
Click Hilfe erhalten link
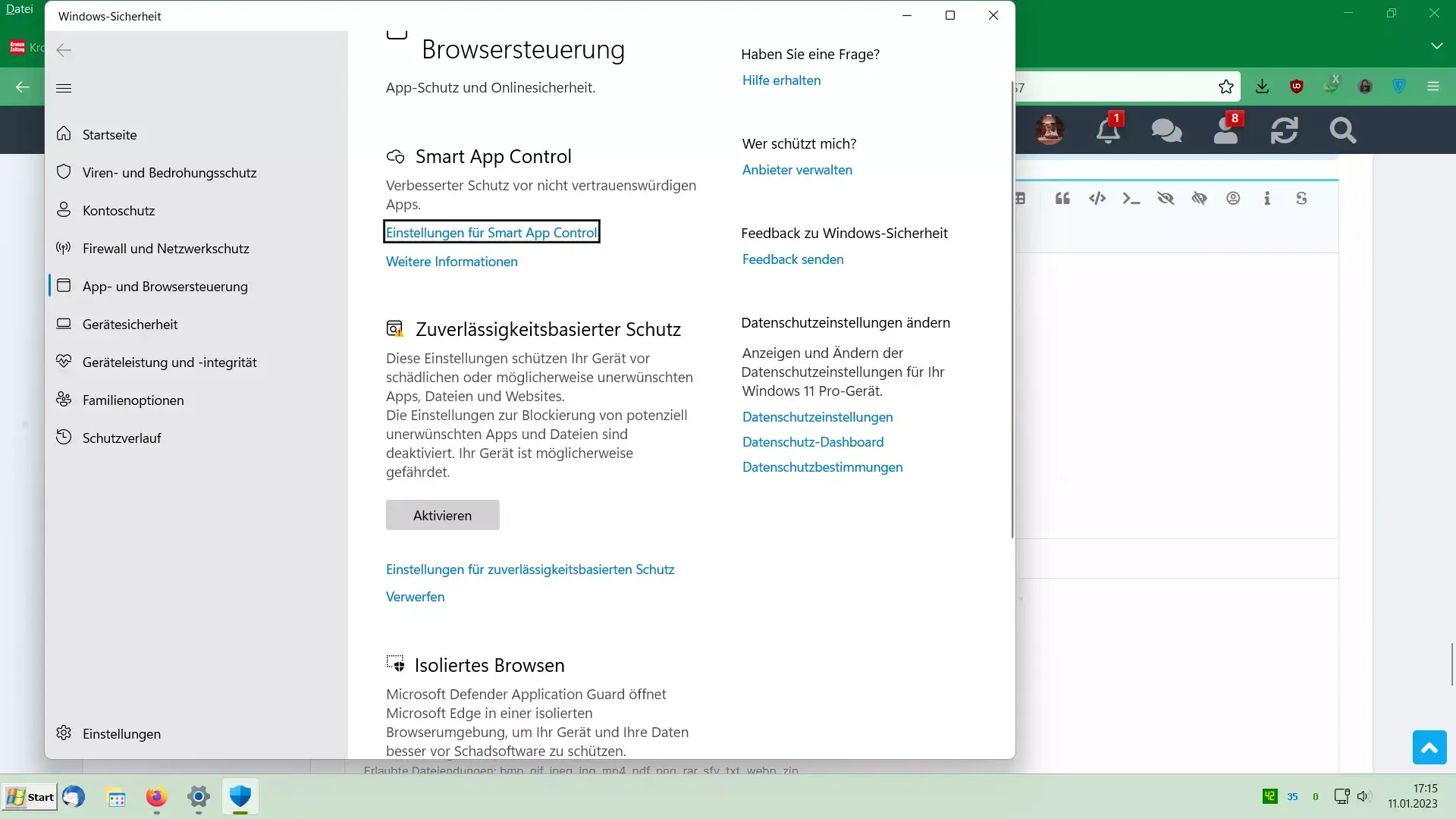click(781, 80)
